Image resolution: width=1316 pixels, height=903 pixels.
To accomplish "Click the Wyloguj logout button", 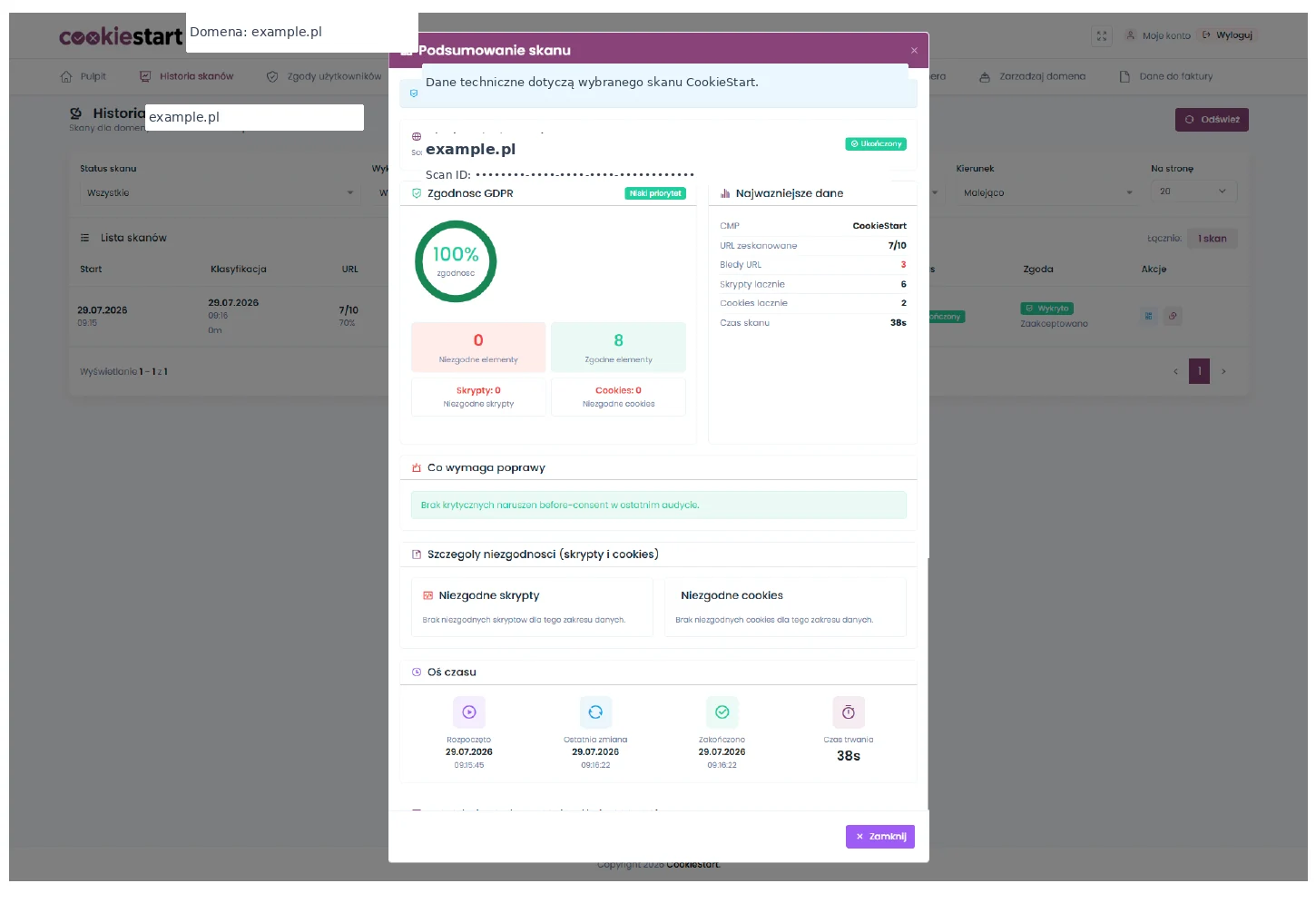I will pos(1227,35).
